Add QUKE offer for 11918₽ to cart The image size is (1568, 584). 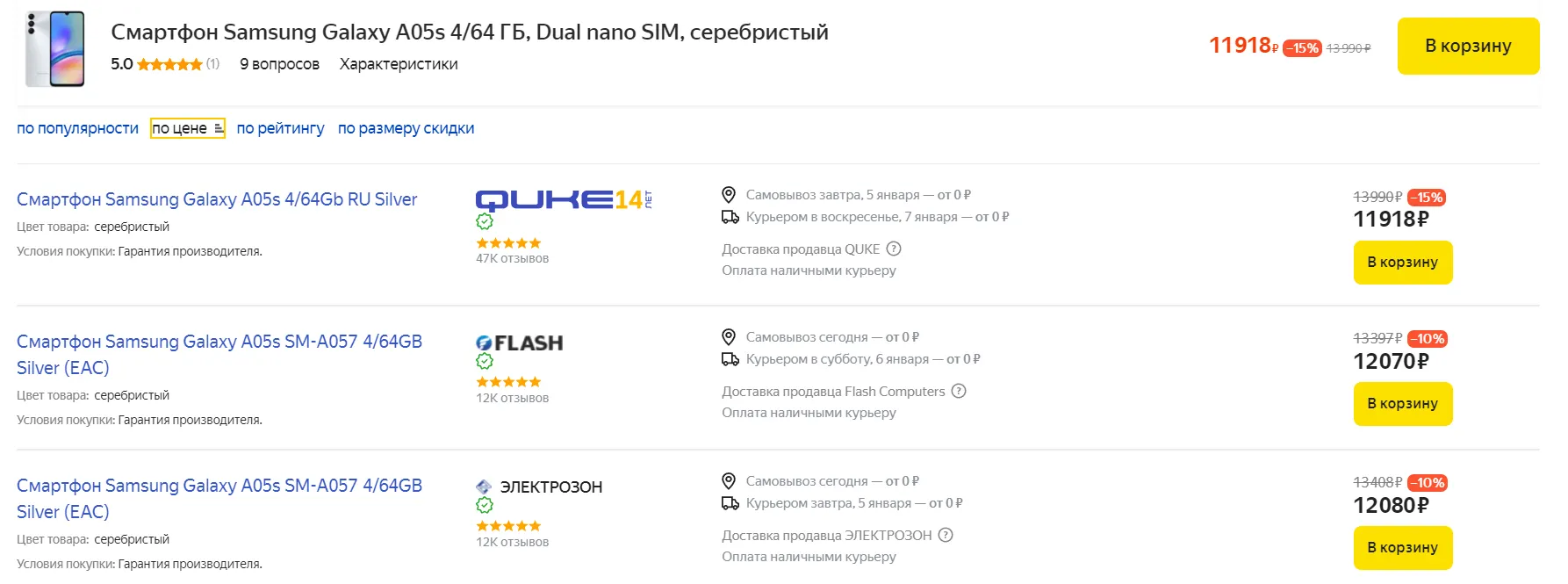[1402, 263]
